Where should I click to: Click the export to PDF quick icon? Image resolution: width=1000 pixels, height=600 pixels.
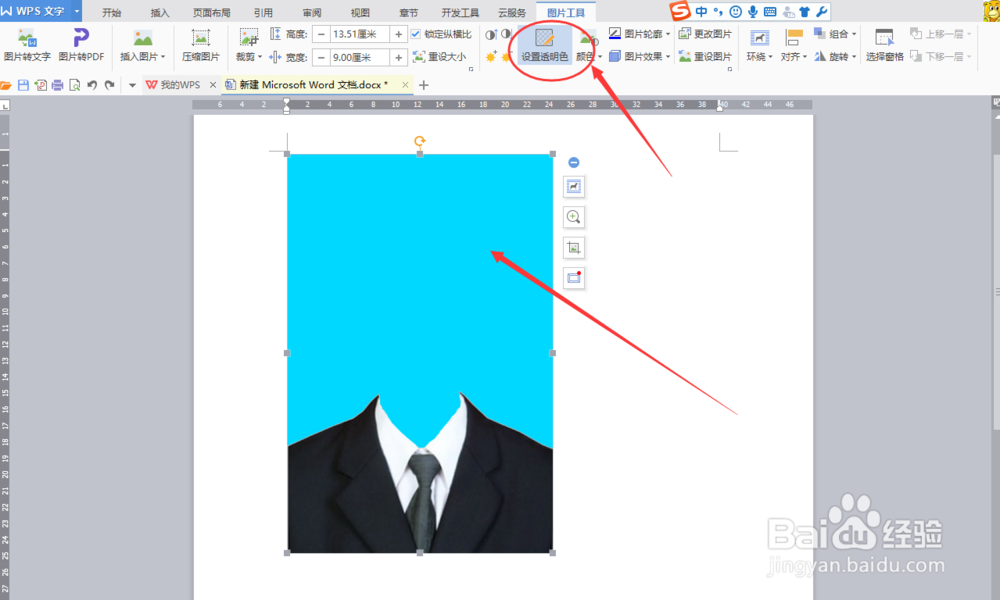[41, 85]
